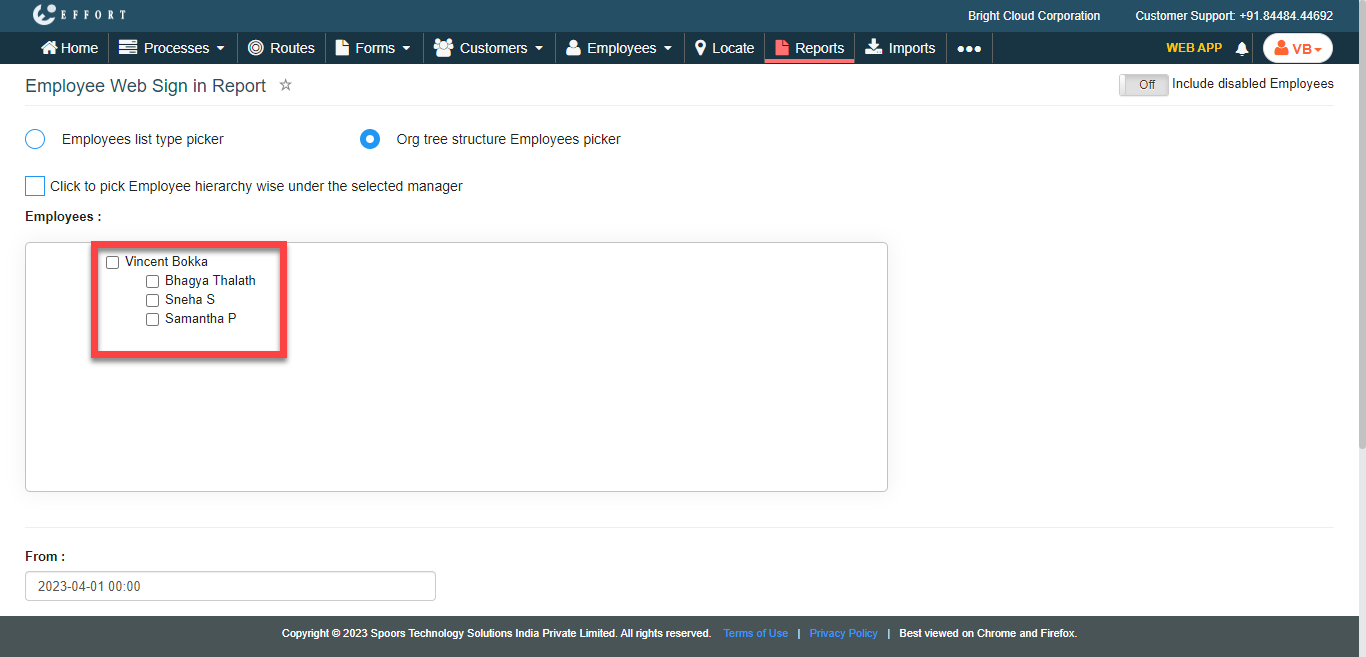Open Imports from the navigation bar
This screenshot has width=1366, height=657.
coord(900,48)
